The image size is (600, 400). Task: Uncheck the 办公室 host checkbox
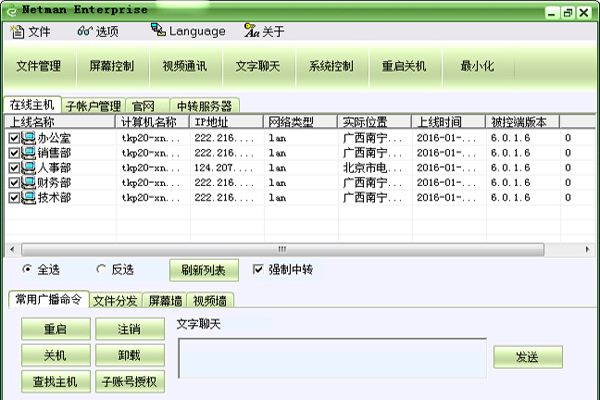pos(14,138)
